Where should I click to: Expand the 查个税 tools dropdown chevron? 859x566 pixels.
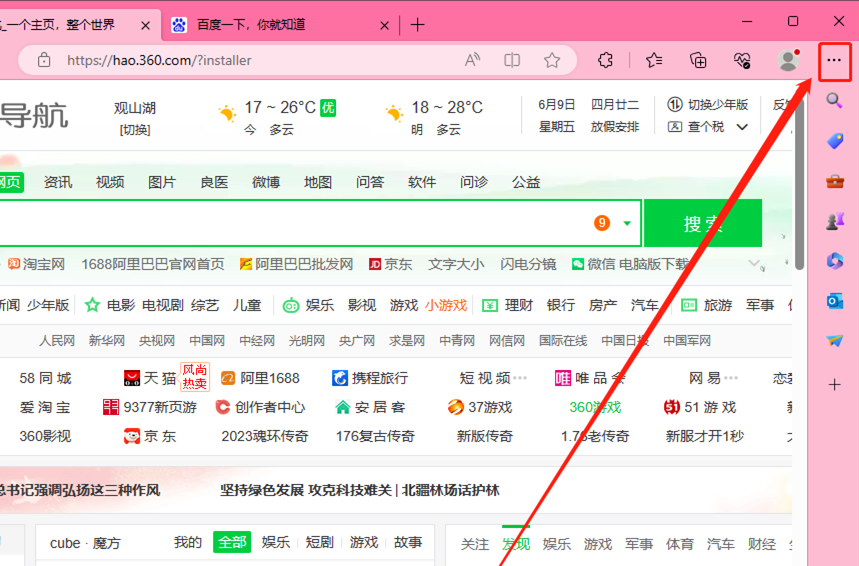pyautogui.click(x=742, y=127)
